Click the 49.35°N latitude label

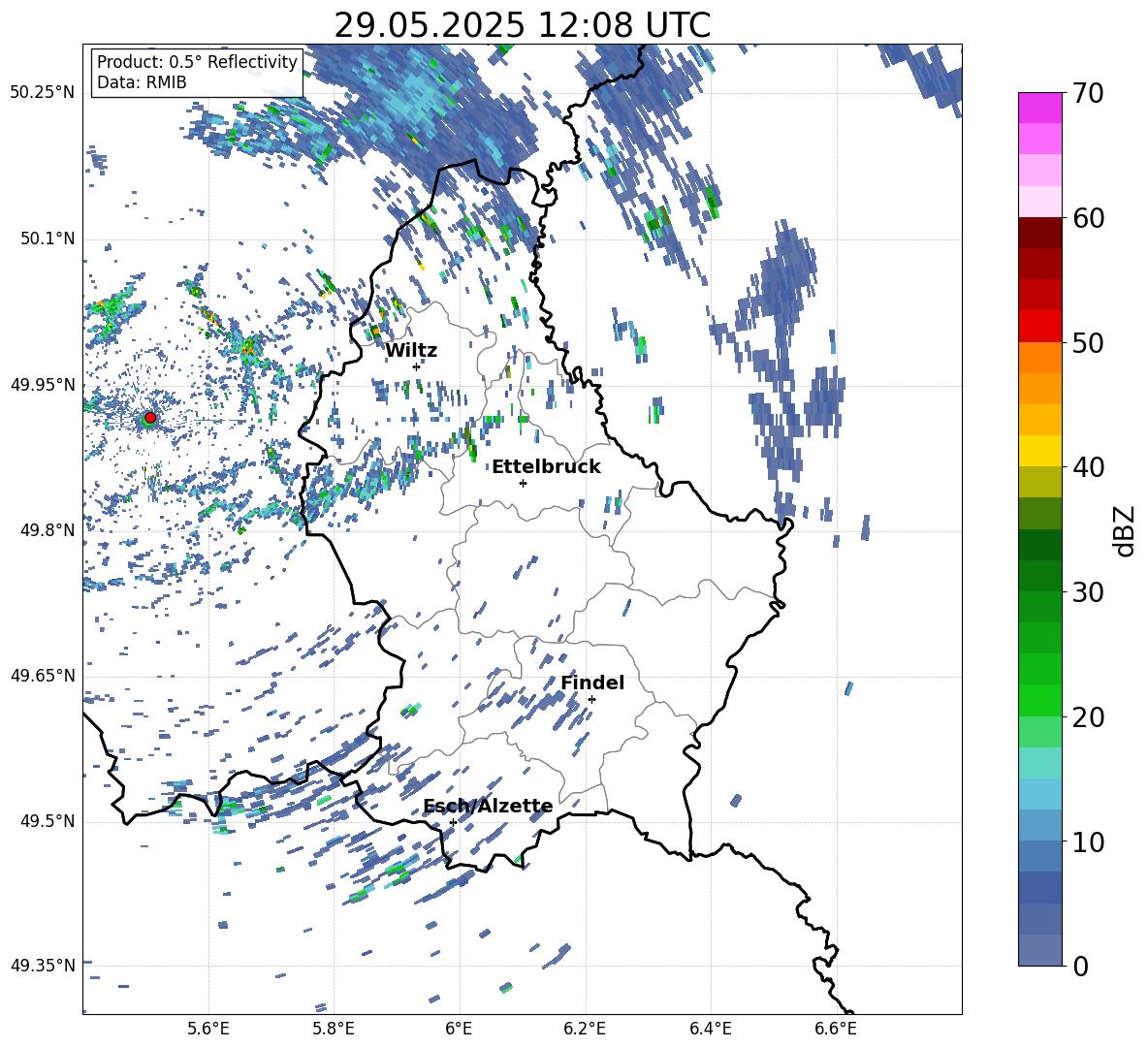point(43,966)
